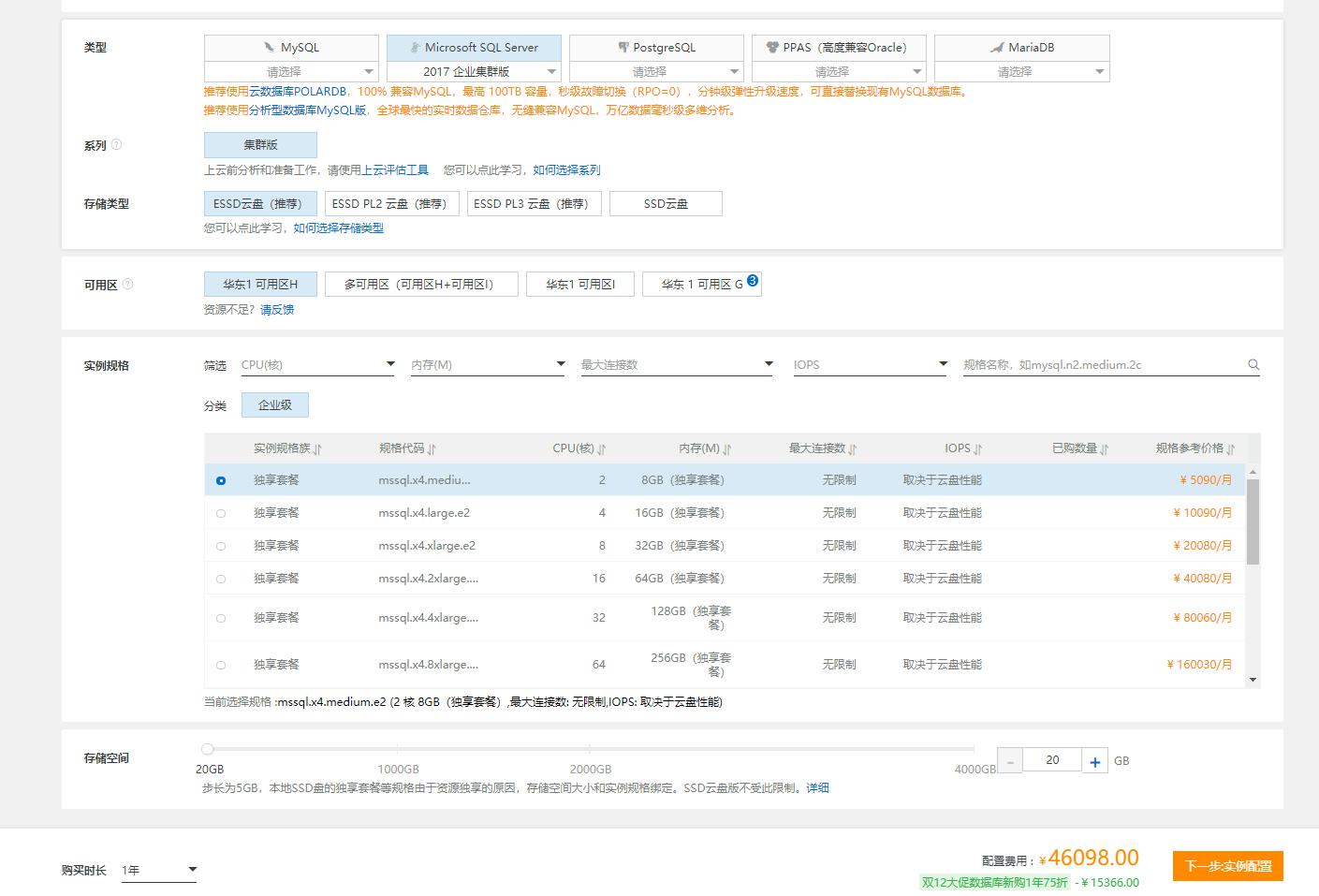The width and height of the screenshot is (1319, 896).
Task: Select the MySQL database type
Action: click(x=291, y=48)
